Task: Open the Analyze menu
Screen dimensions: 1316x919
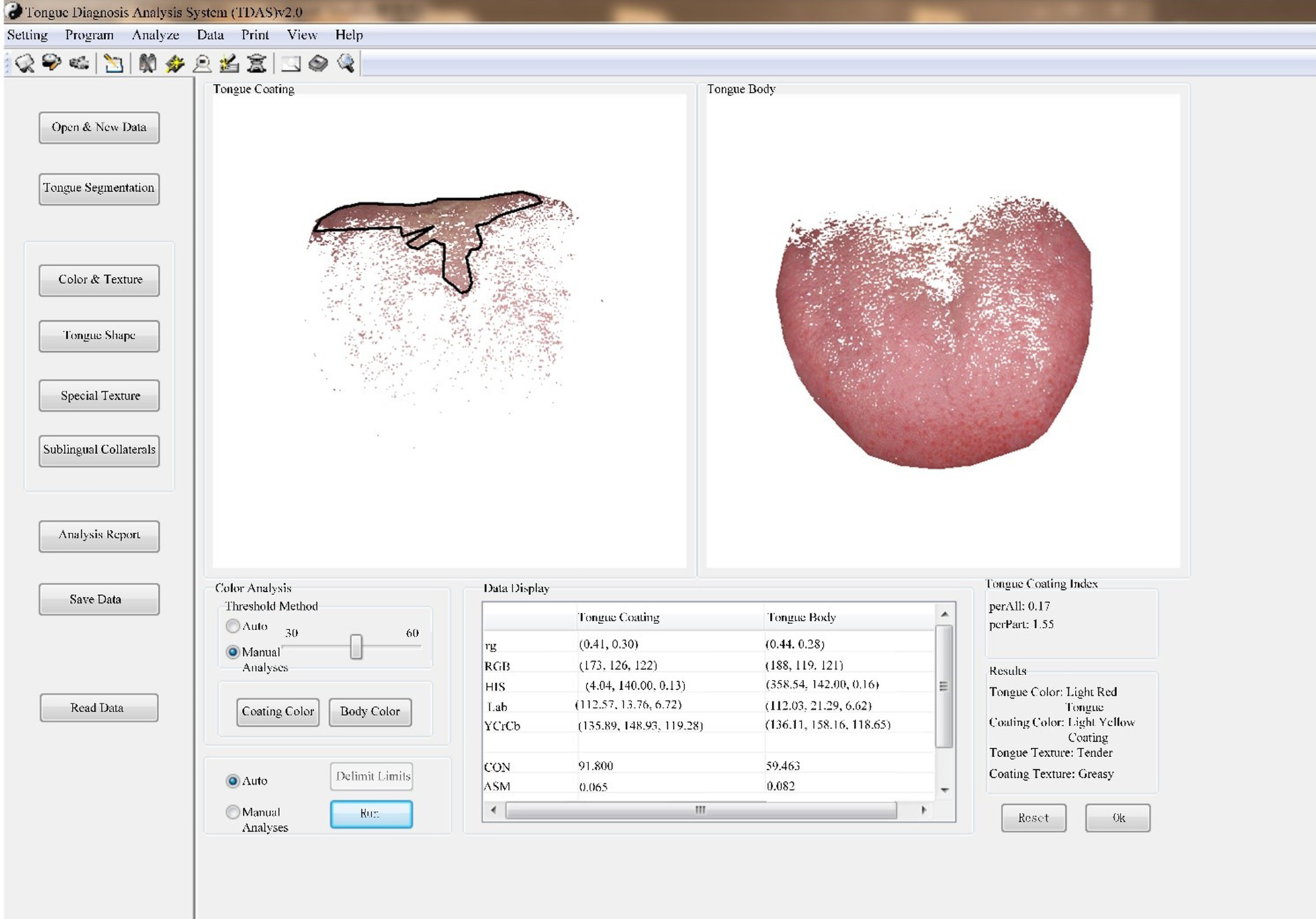Action: [155, 35]
